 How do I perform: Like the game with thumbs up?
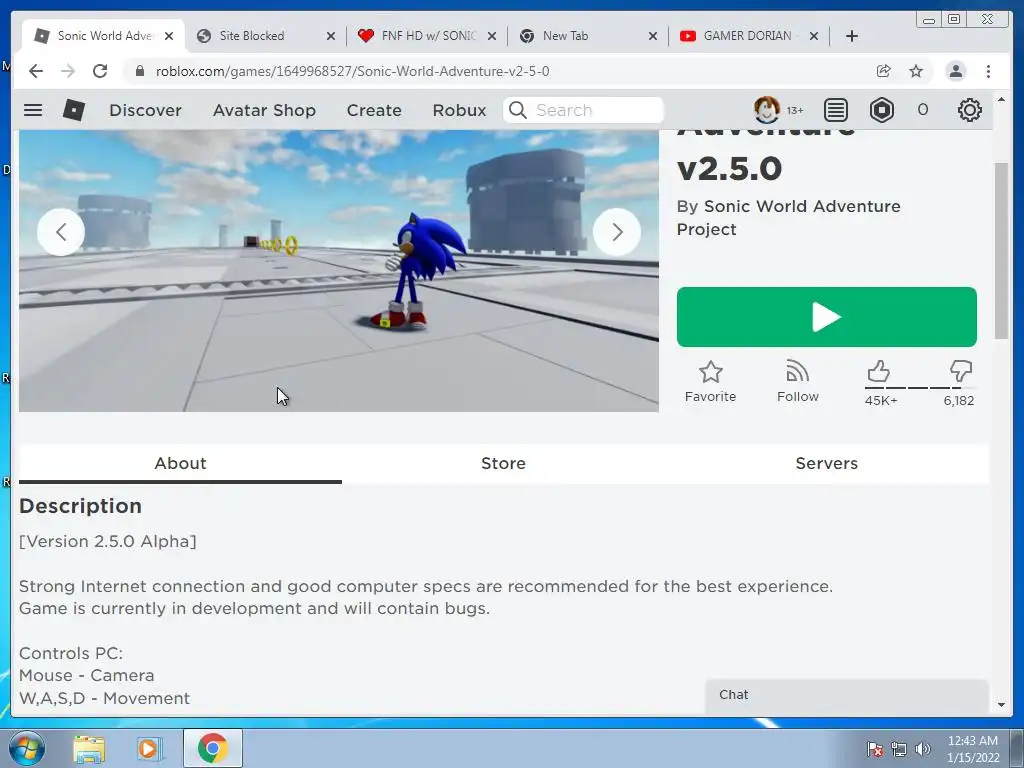pos(879,372)
